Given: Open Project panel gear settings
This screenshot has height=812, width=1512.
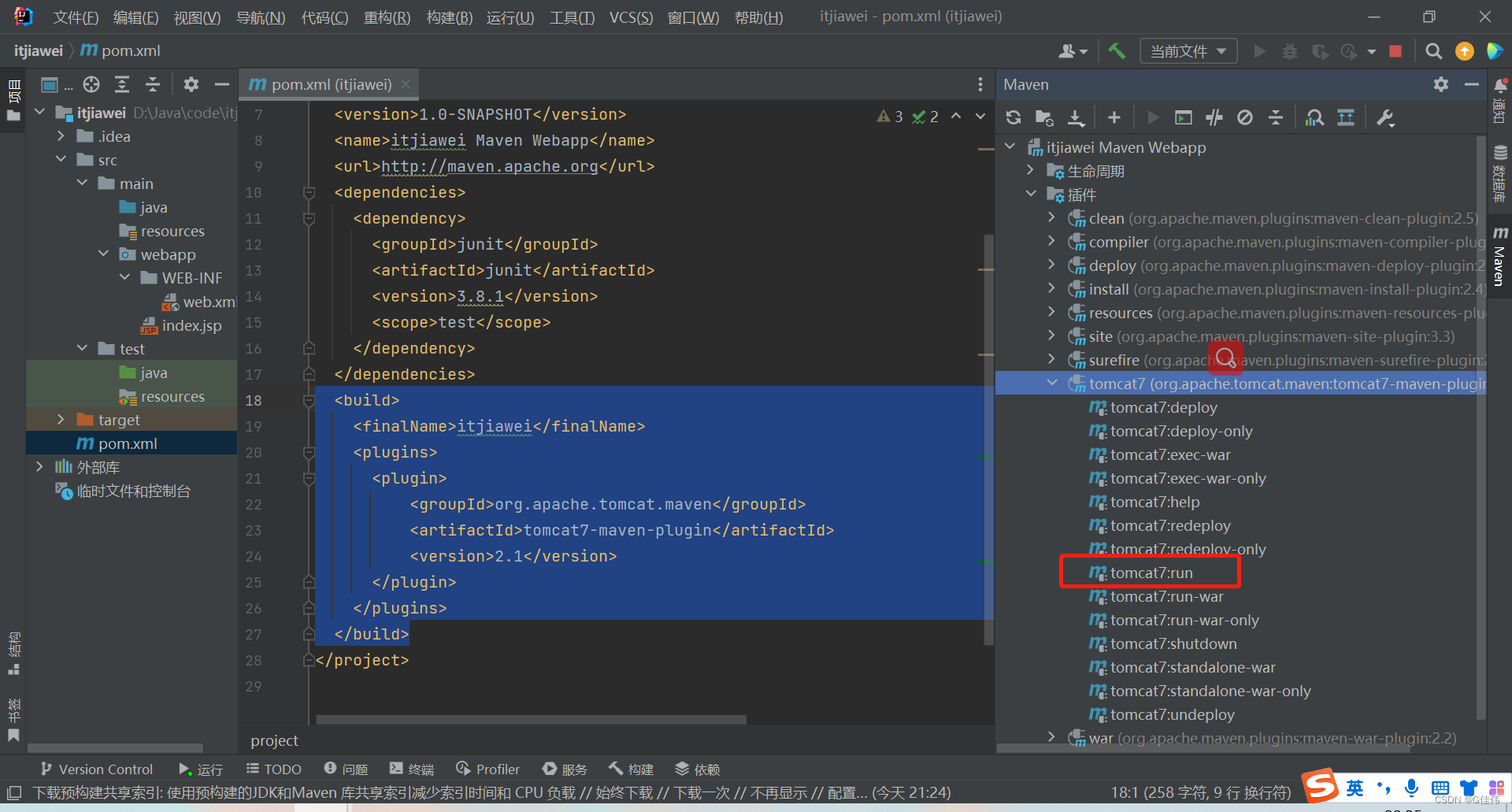Looking at the screenshot, I should pyautogui.click(x=191, y=84).
